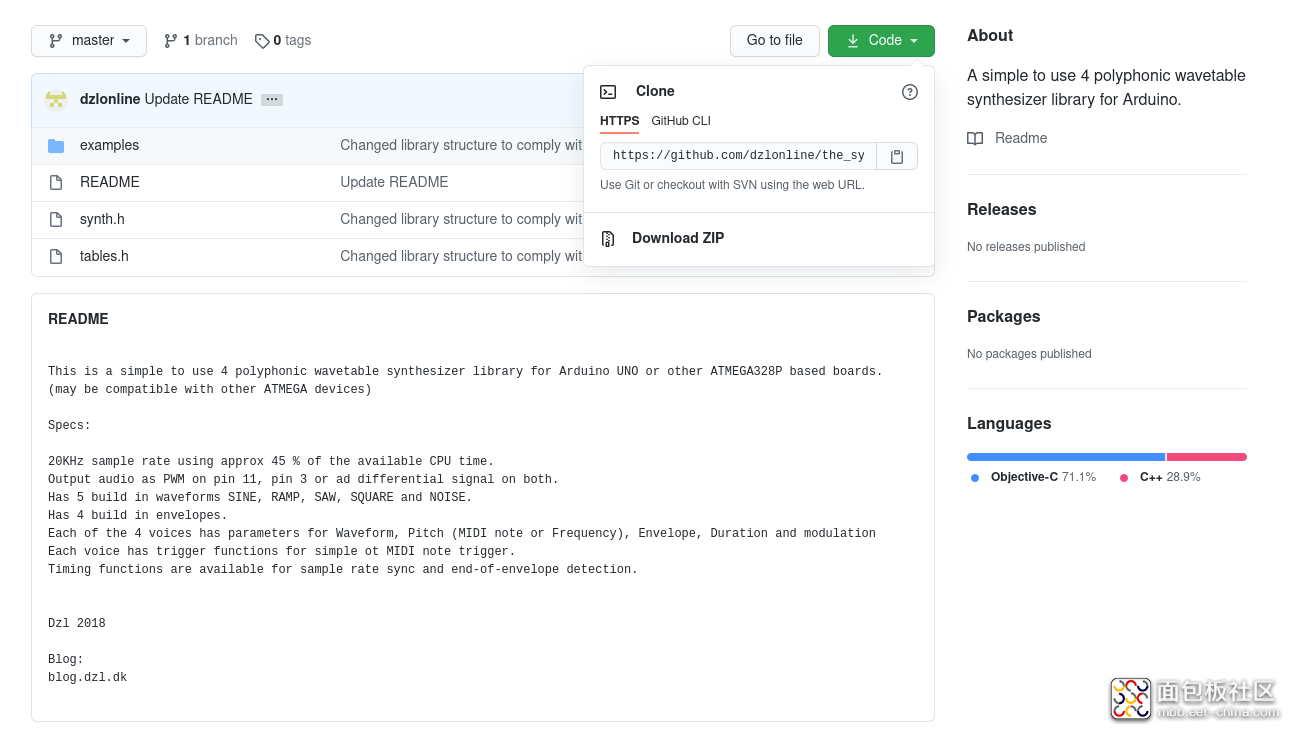Click the 'Use Git or checkout with SVN' hint text
Screen dimensions: 1289x730
[732, 185]
